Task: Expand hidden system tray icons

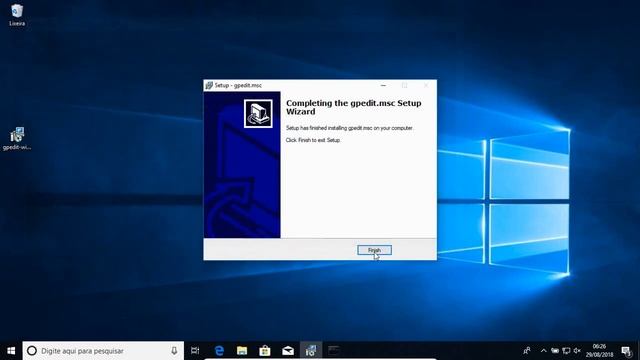Action: [x=543, y=351]
